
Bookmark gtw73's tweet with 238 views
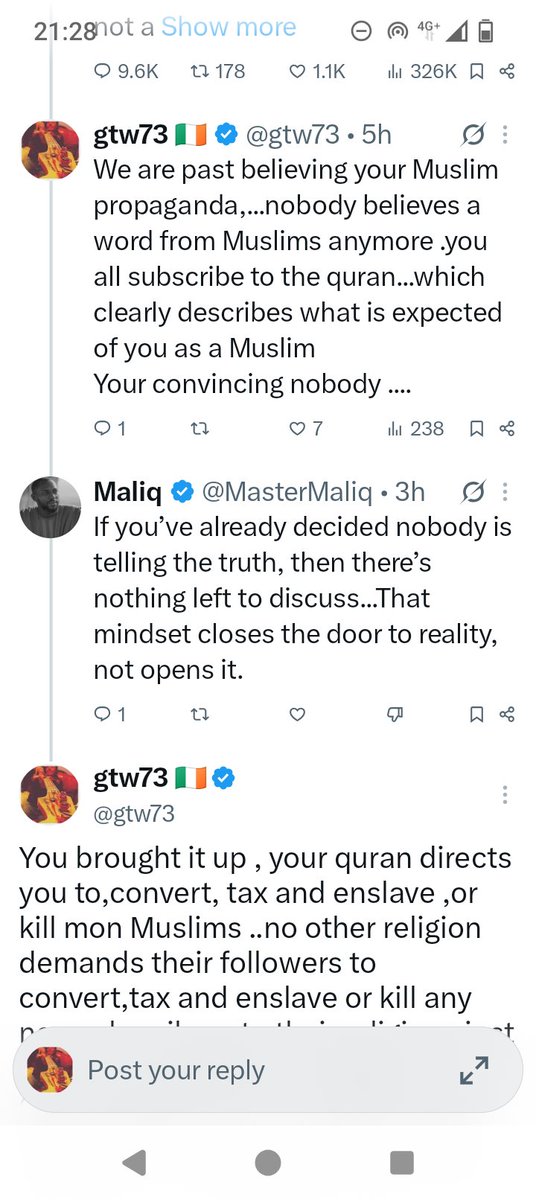click(477, 428)
